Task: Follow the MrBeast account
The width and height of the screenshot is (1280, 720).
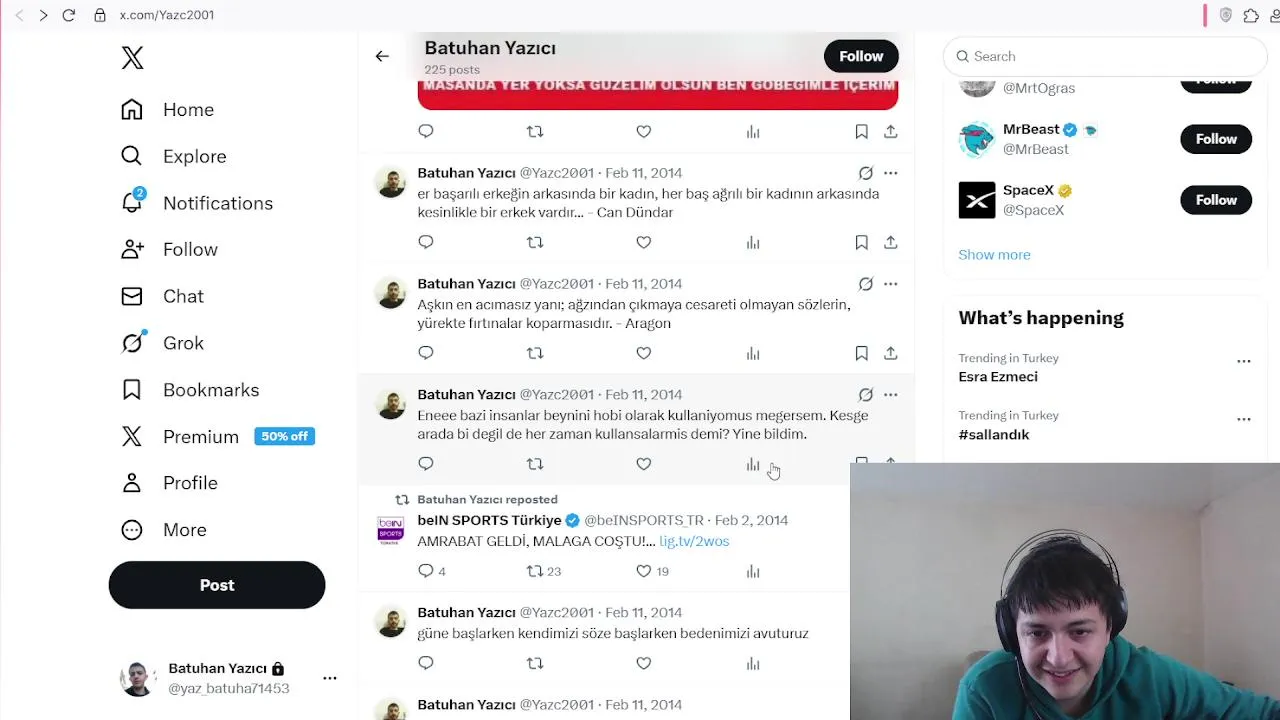Action: tap(1216, 139)
